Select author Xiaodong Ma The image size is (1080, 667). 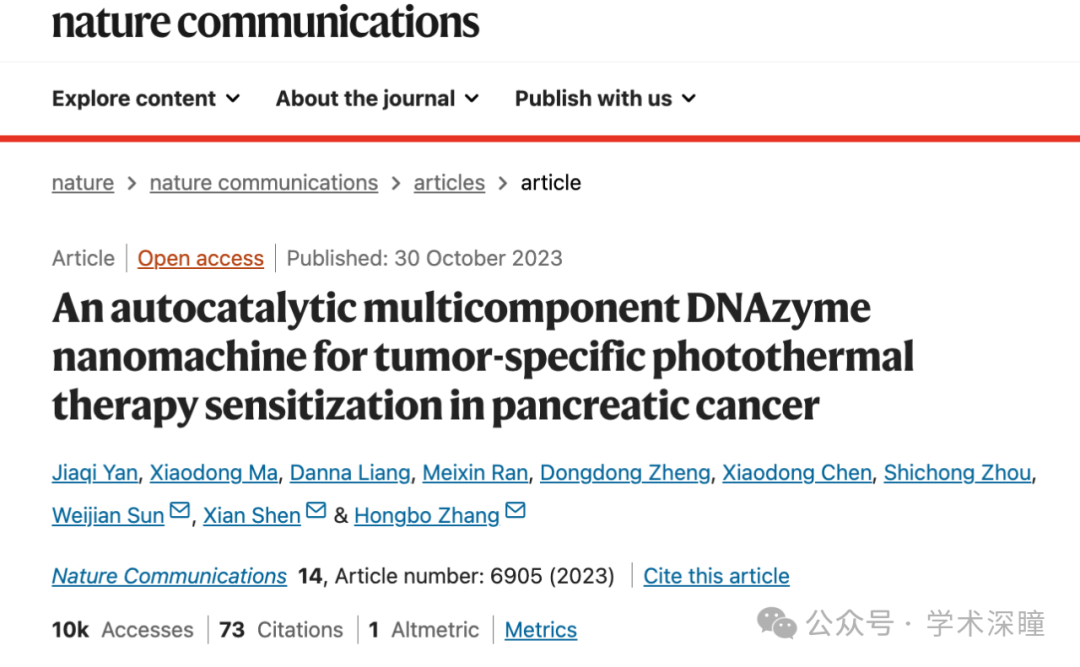[x=214, y=473]
